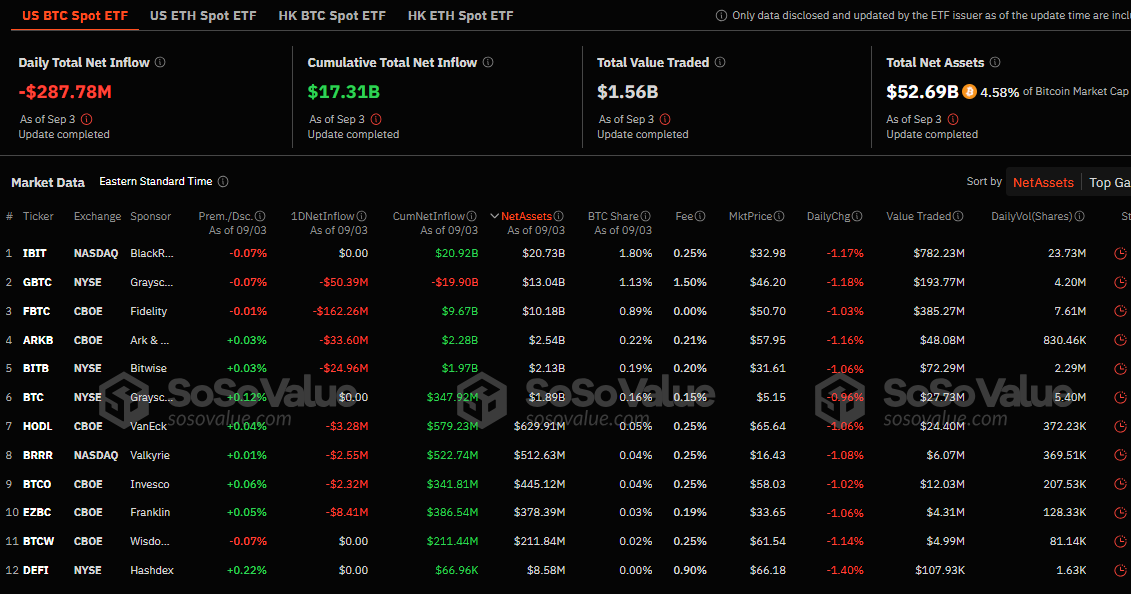The width and height of the screenshot is (1131, 594).
Task: Open IBIT row clock history icon
Action: click(1119, 253)
